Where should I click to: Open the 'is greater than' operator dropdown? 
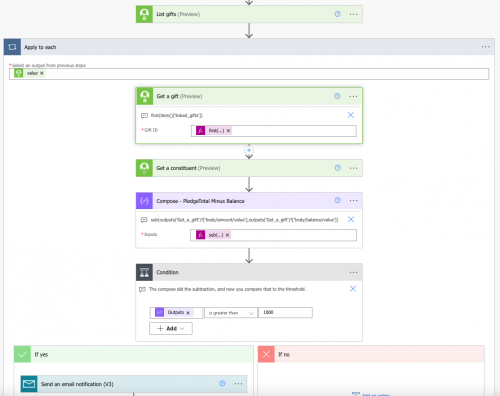click(231, 313)
